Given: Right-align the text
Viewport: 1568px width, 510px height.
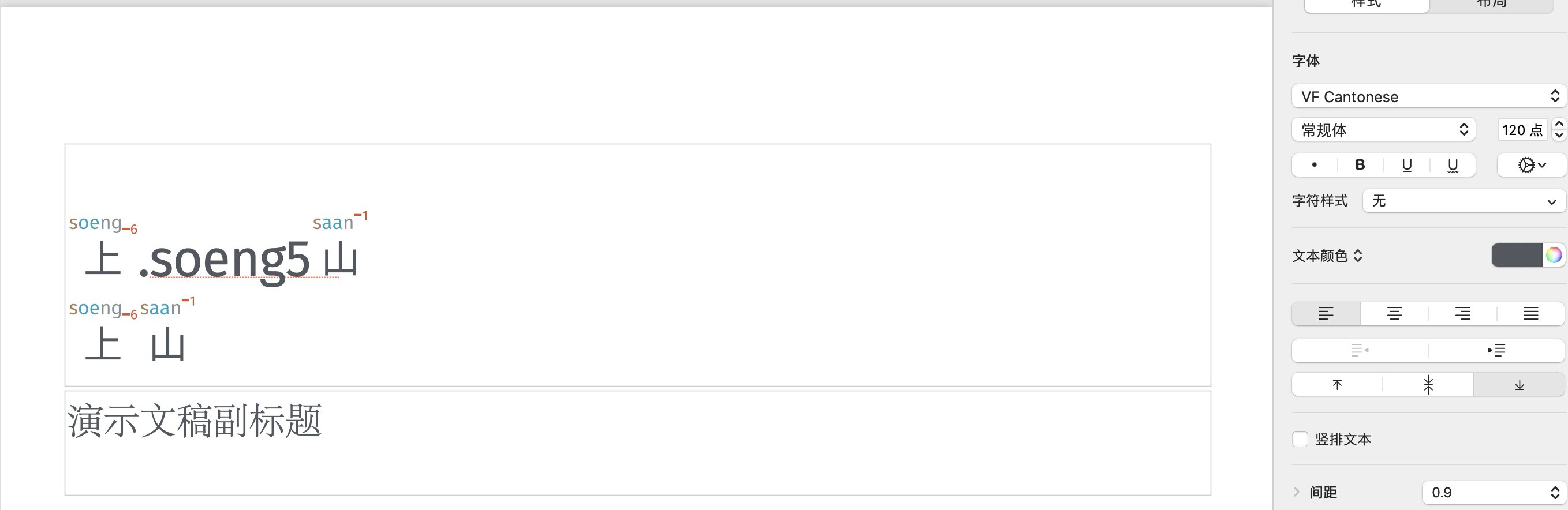Looking at the screenshot, I should pos(1462,313).
